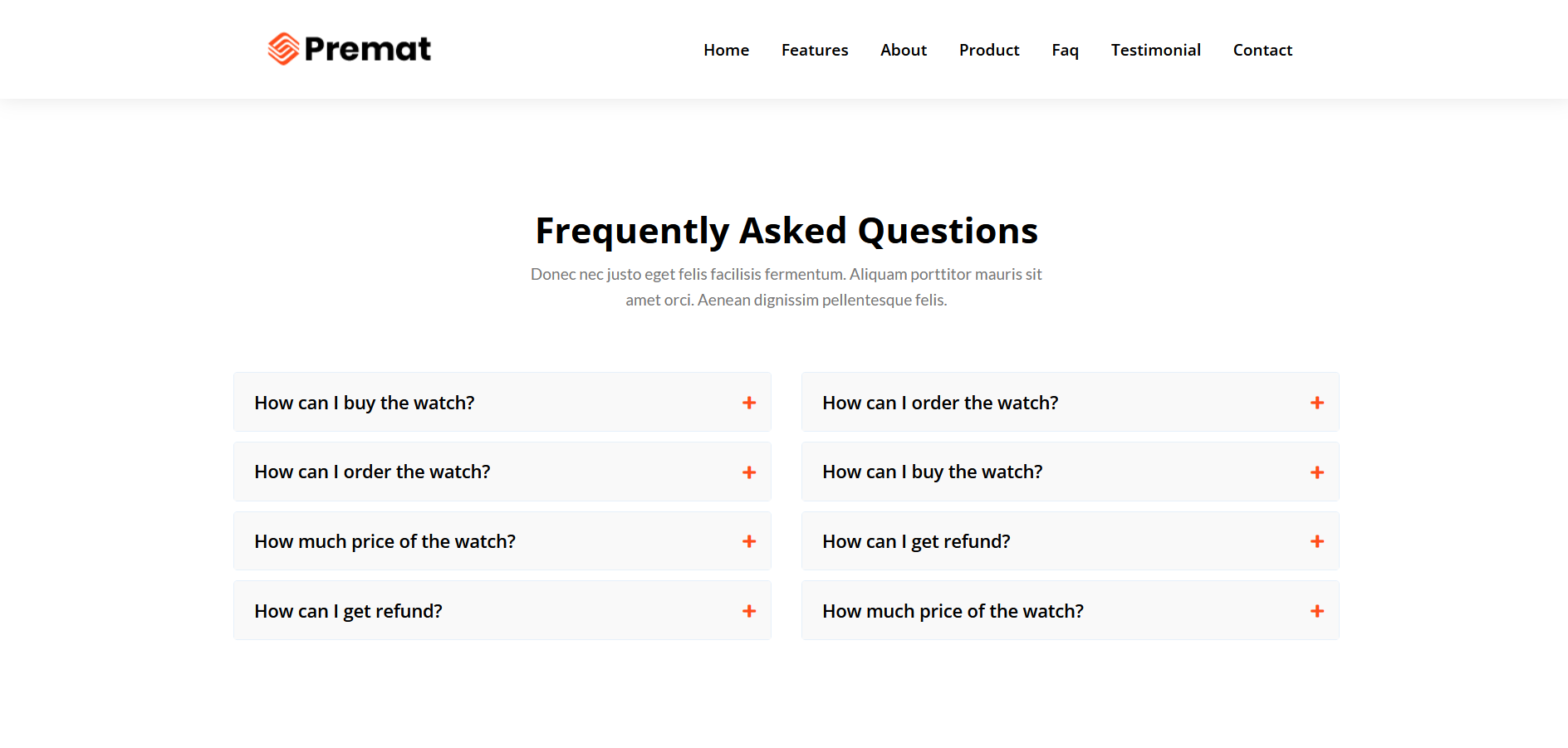Screen dimensions: 1568x748
Task: Click the Contact link in header
Action: 1262,50
